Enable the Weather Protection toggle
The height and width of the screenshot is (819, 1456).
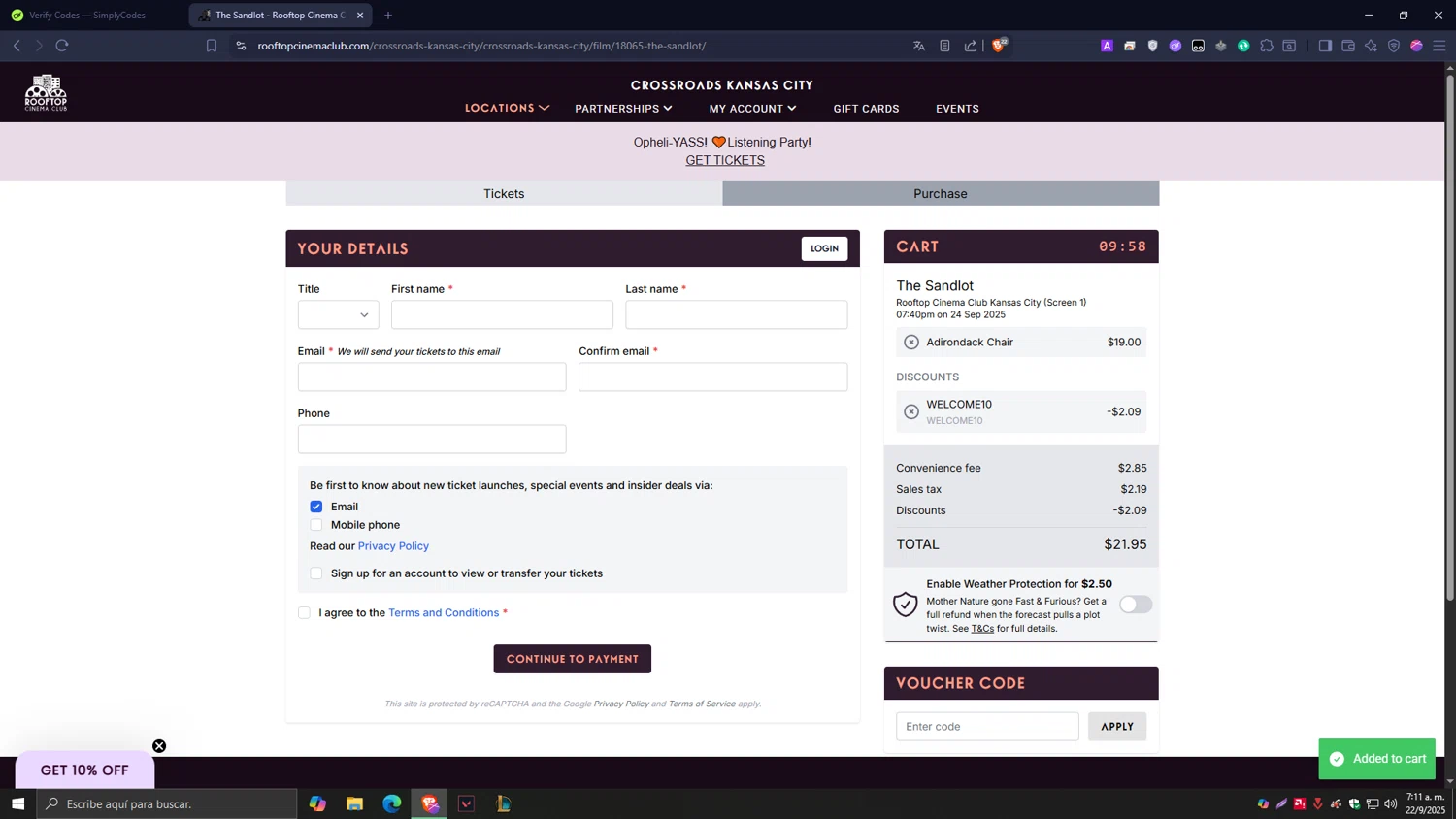click(1136, 605)
